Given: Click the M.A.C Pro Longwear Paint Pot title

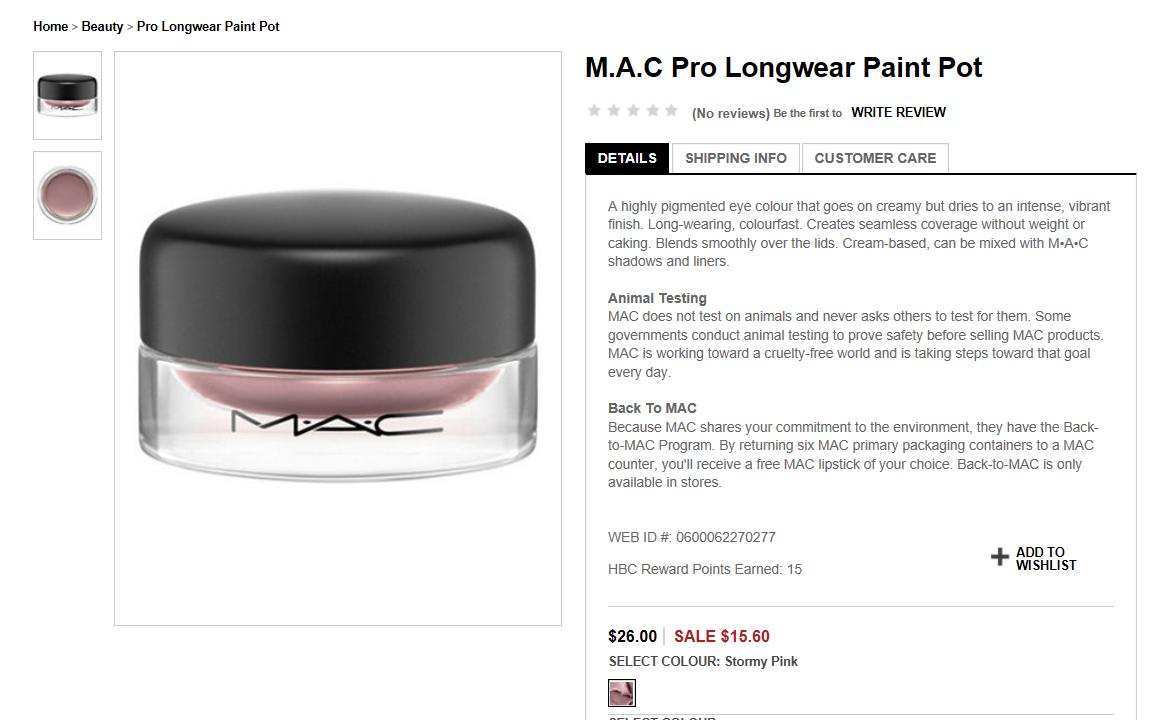Looking at the screenshot, I should point(783,67).
